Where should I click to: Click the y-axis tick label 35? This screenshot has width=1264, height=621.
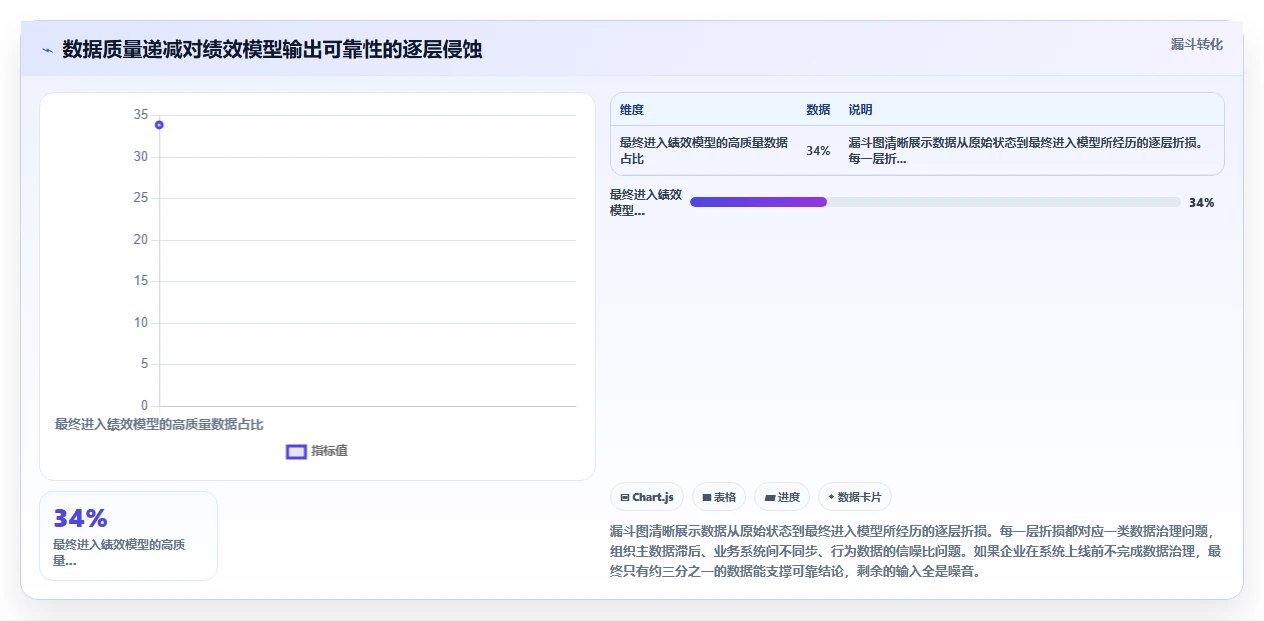coord(140,115)
